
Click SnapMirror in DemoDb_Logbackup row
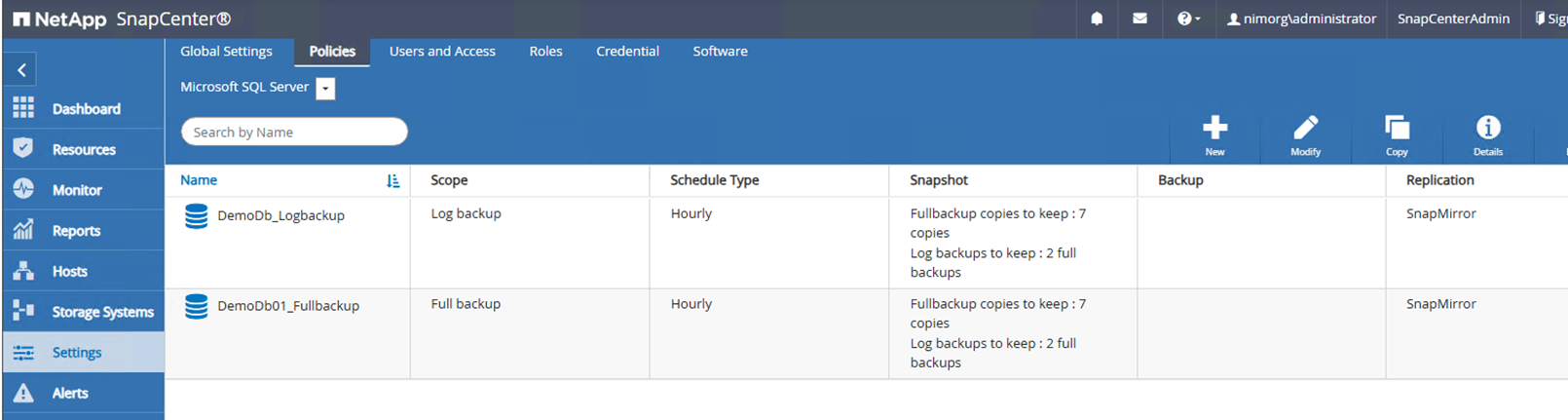point(1440,213)
